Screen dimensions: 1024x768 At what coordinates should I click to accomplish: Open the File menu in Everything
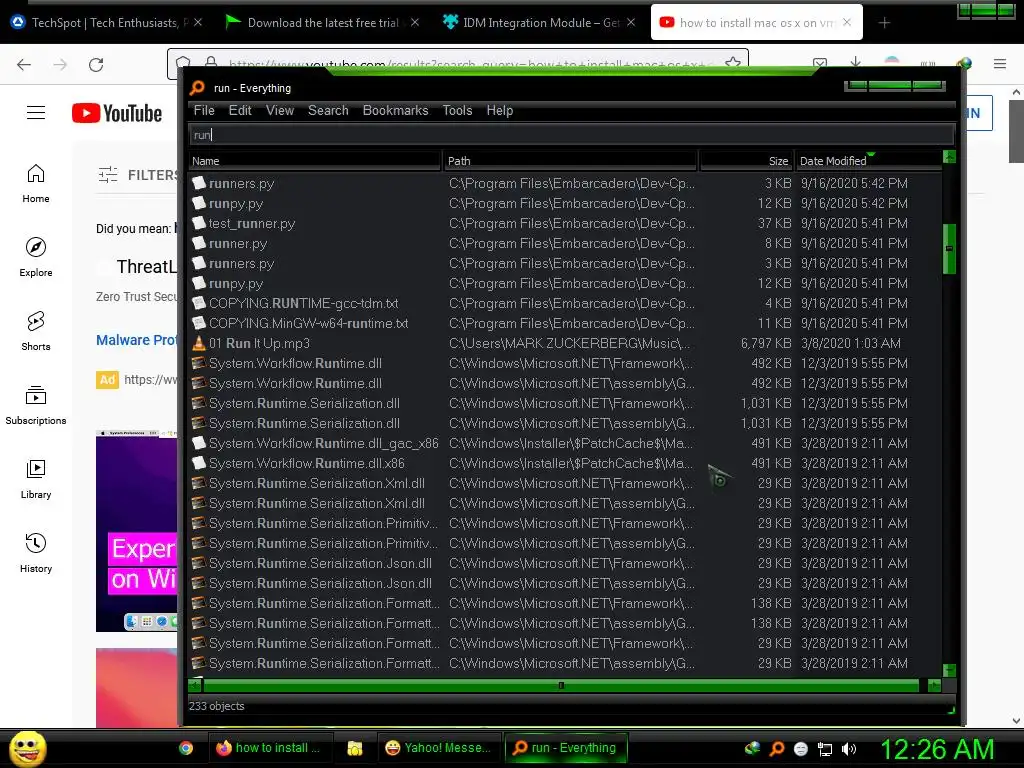point(204,110)
